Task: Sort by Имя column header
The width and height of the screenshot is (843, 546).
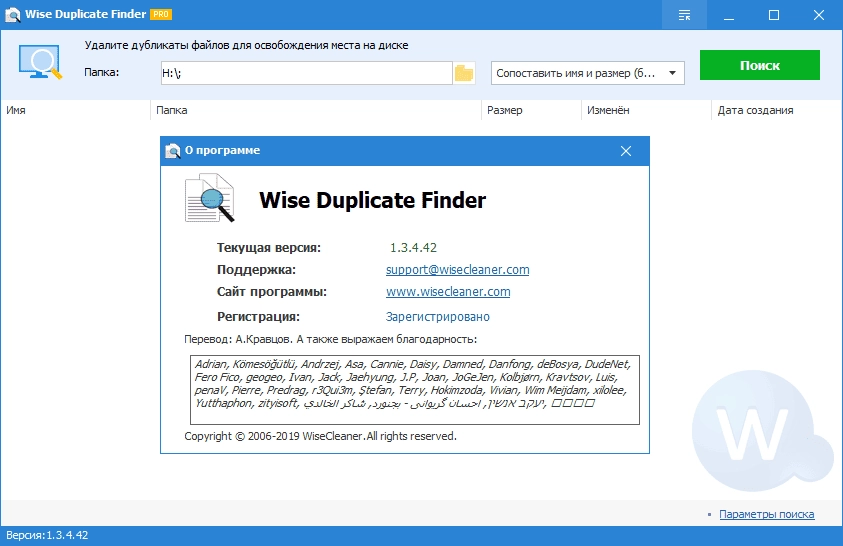Action: click(x=75, y=110)
